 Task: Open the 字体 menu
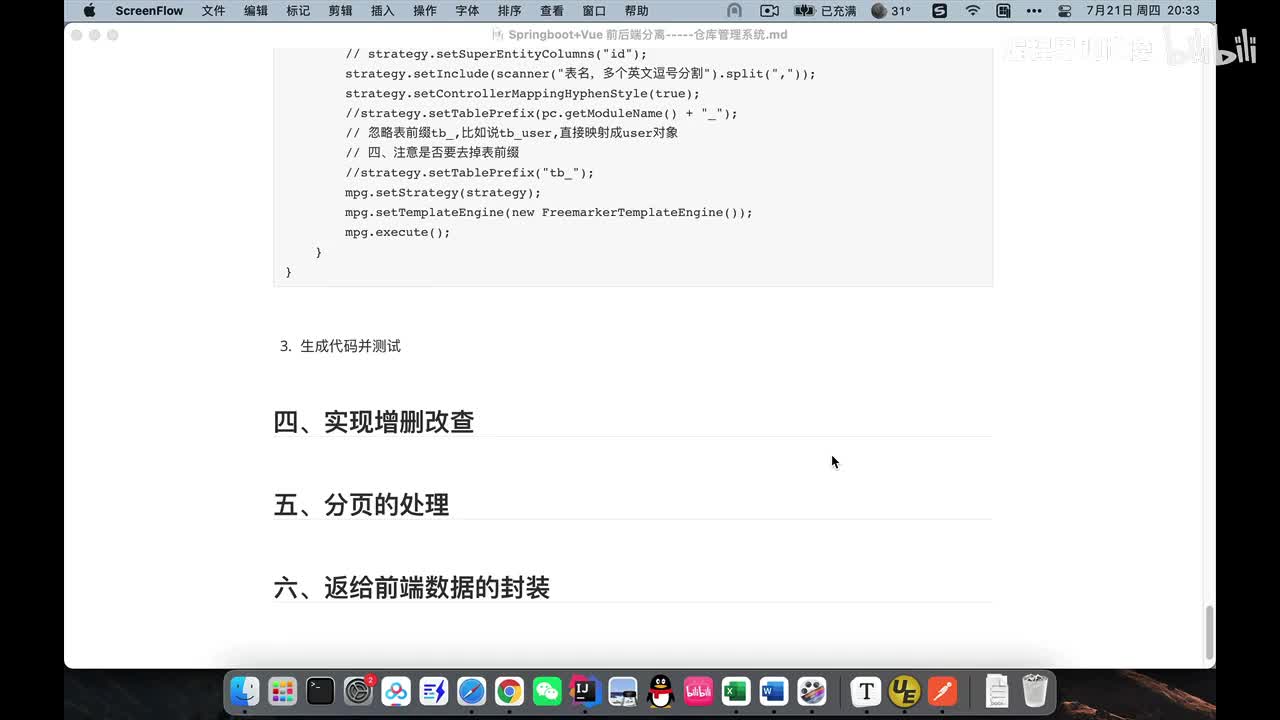pyautogui.click(x=467, y=11)
